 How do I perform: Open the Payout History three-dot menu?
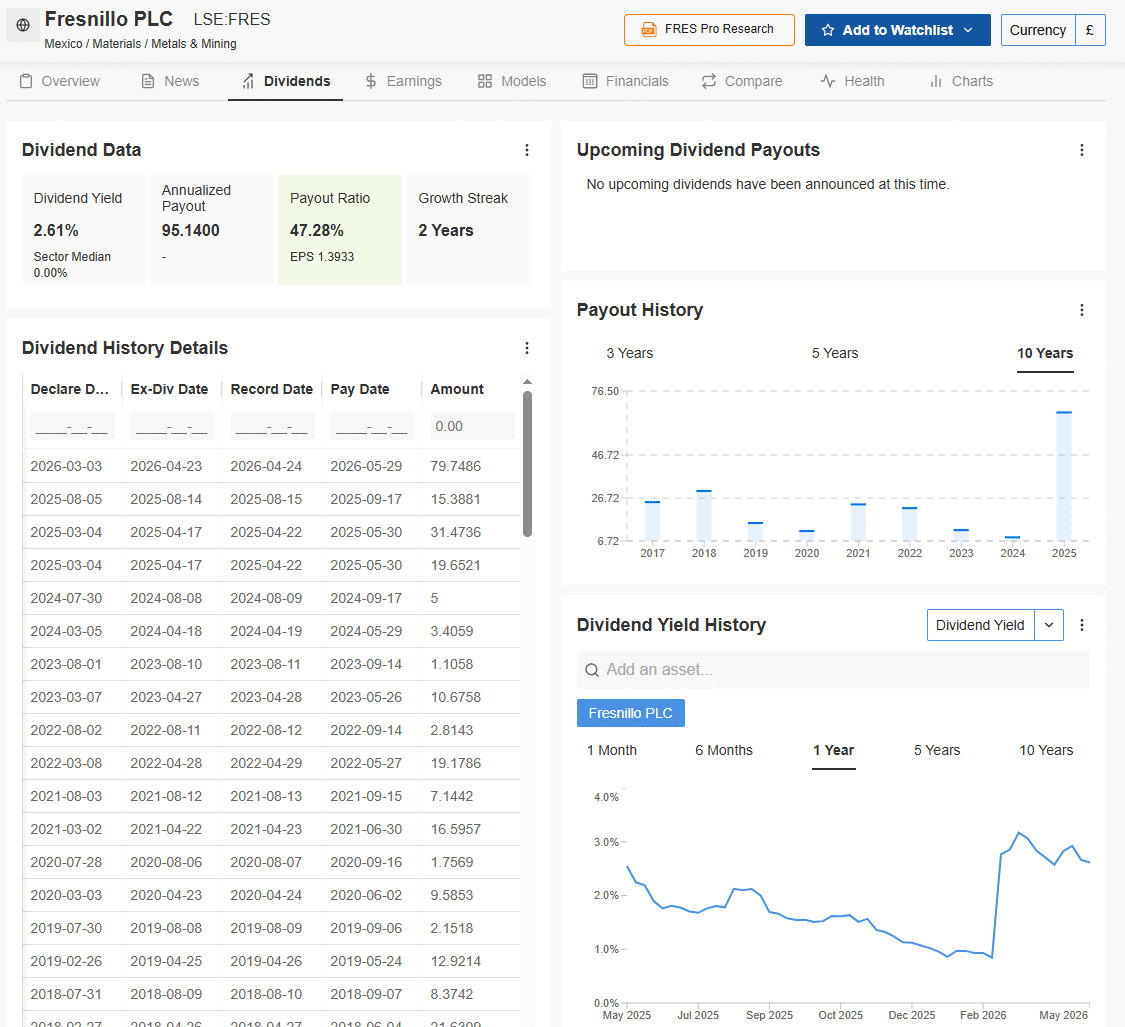[1082, 310]
